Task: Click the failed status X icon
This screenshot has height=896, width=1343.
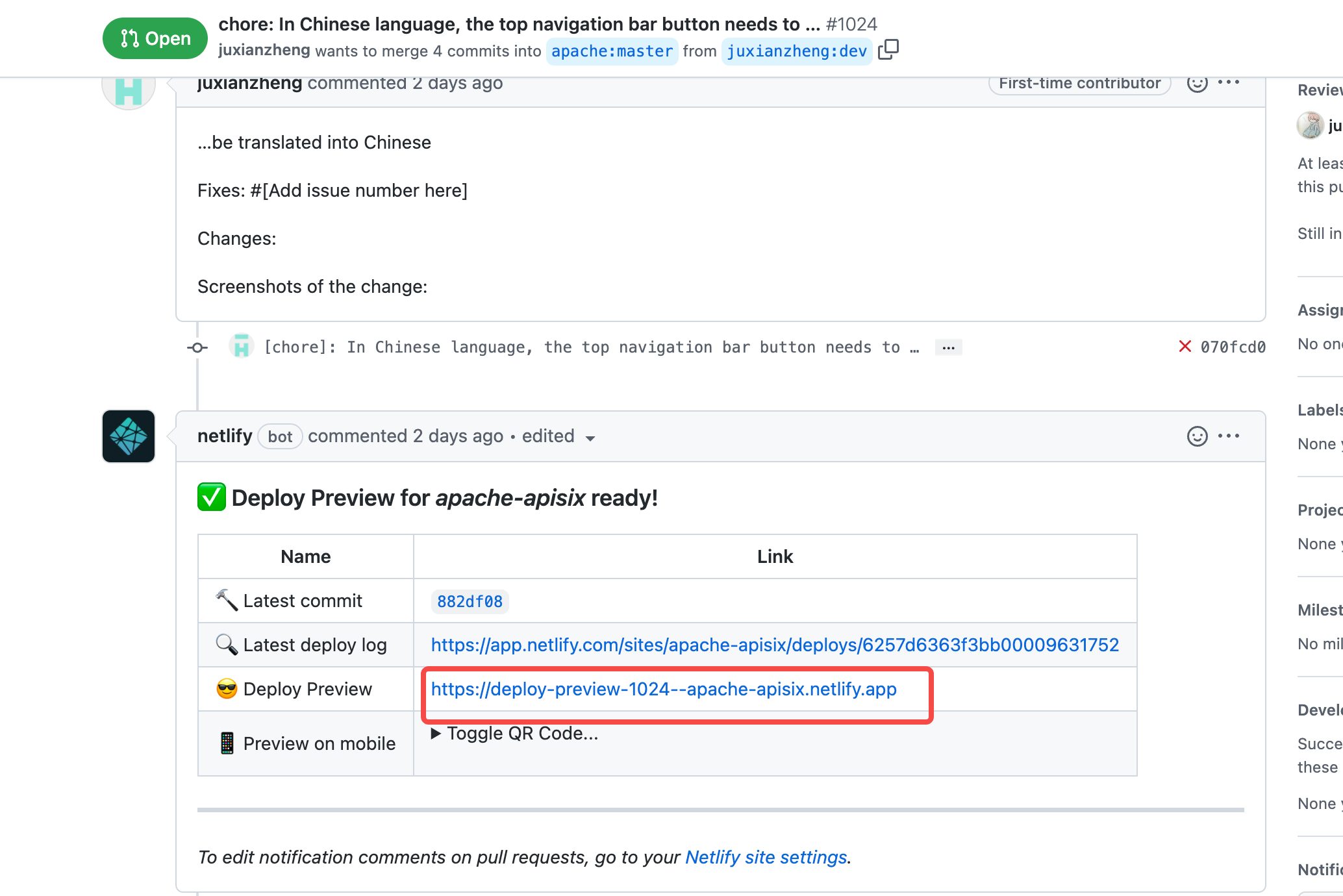Action: pyautogui.click(x=1185, y=347)
